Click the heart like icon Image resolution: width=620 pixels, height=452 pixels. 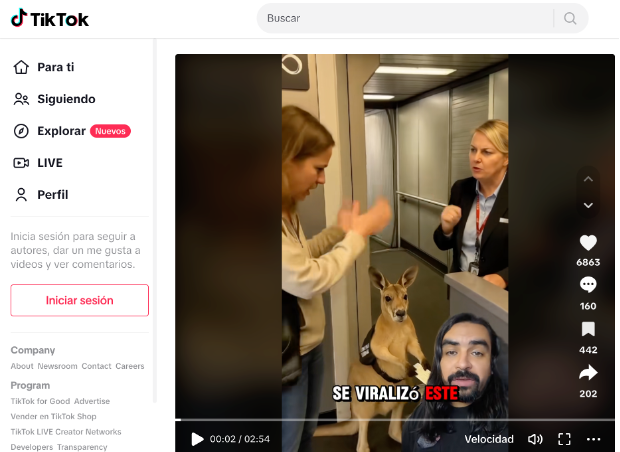click(x=588, y=243)
